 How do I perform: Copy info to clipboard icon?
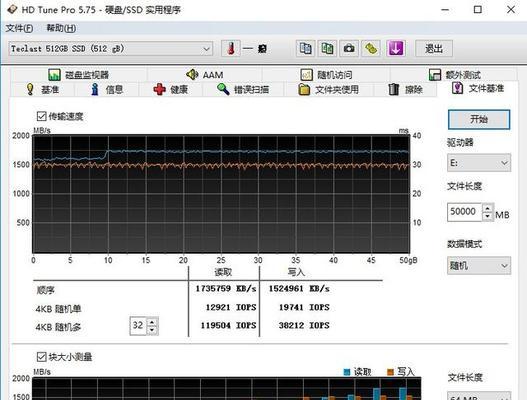[306, 49]
